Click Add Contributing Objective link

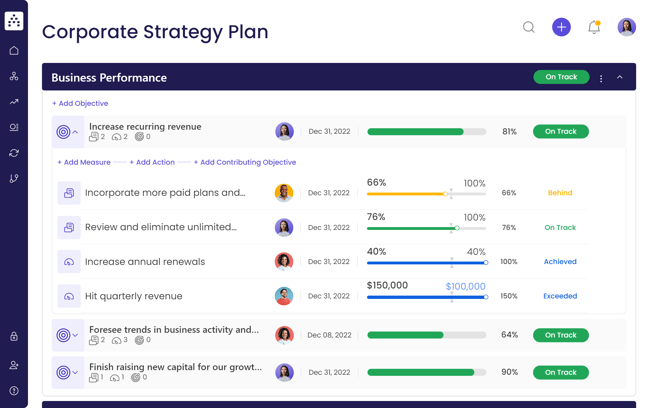(245, 162)
